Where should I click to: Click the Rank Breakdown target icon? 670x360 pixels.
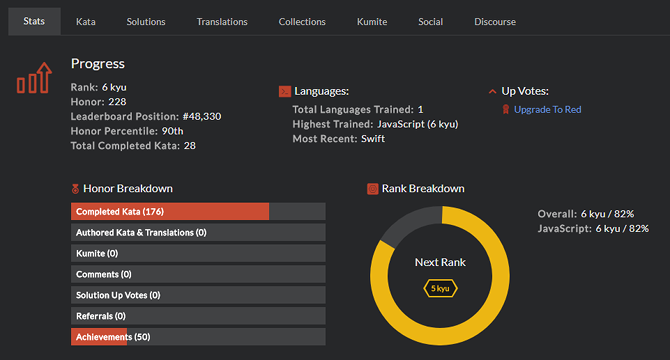(373, 189)
